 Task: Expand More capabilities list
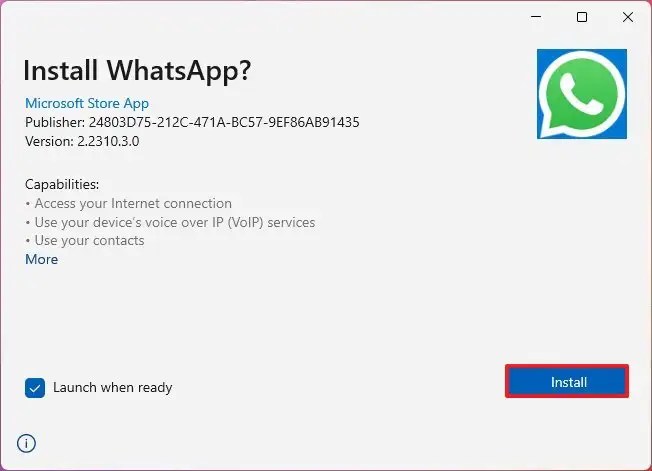(42, 259)
